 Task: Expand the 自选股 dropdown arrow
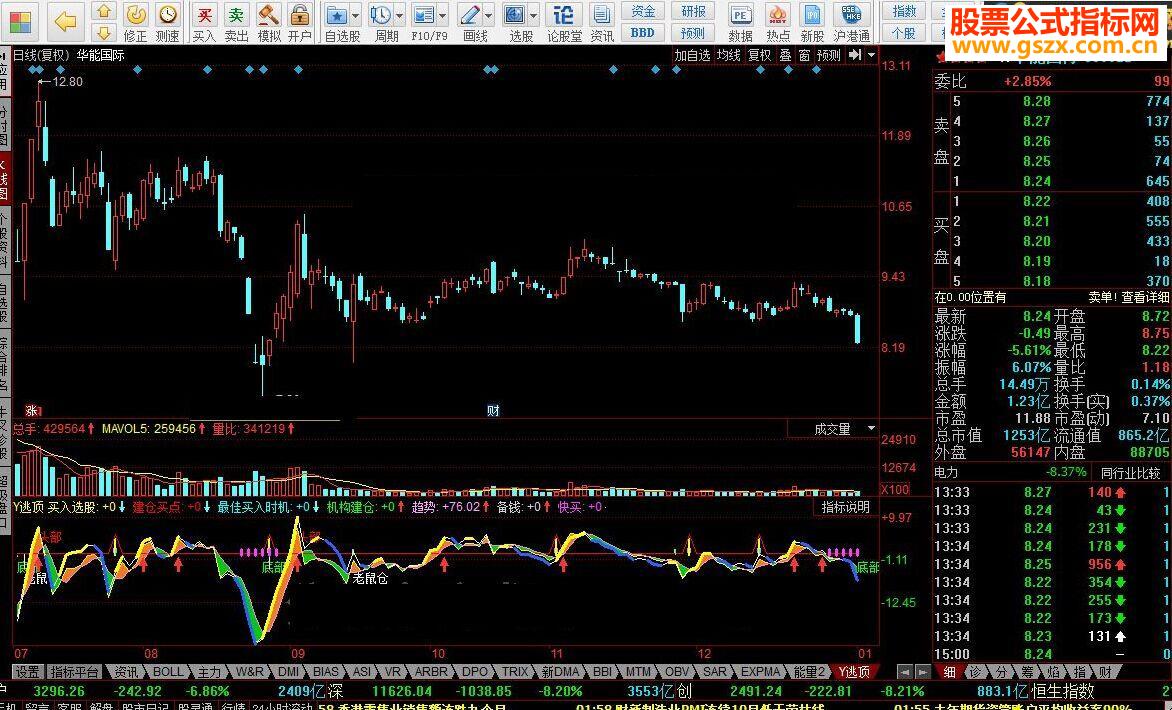[357, 15]
